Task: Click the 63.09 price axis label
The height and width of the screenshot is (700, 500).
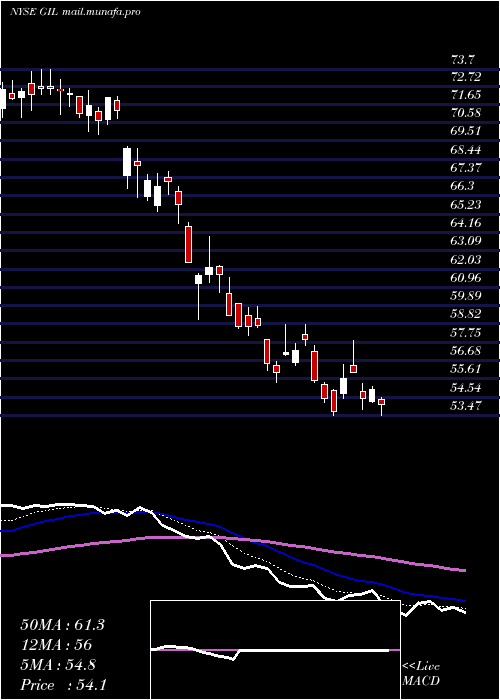Action: coord(466,241)
